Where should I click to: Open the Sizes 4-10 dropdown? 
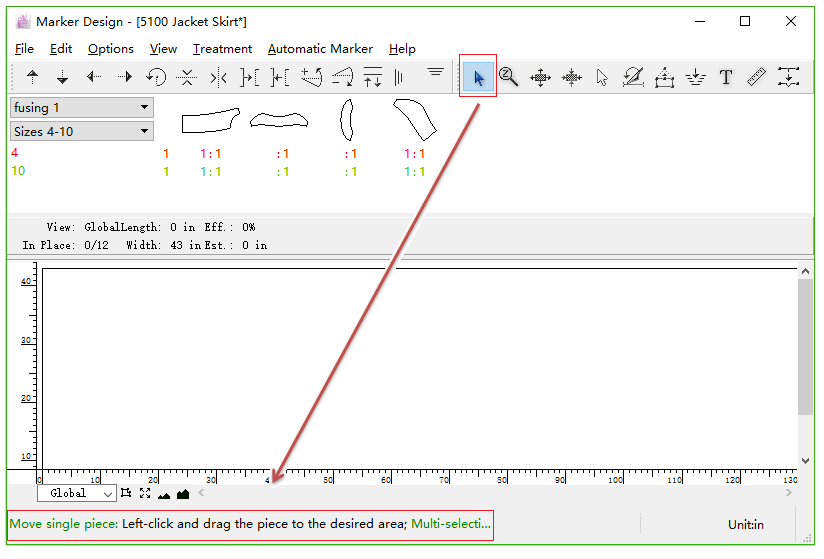pos(82,131)
